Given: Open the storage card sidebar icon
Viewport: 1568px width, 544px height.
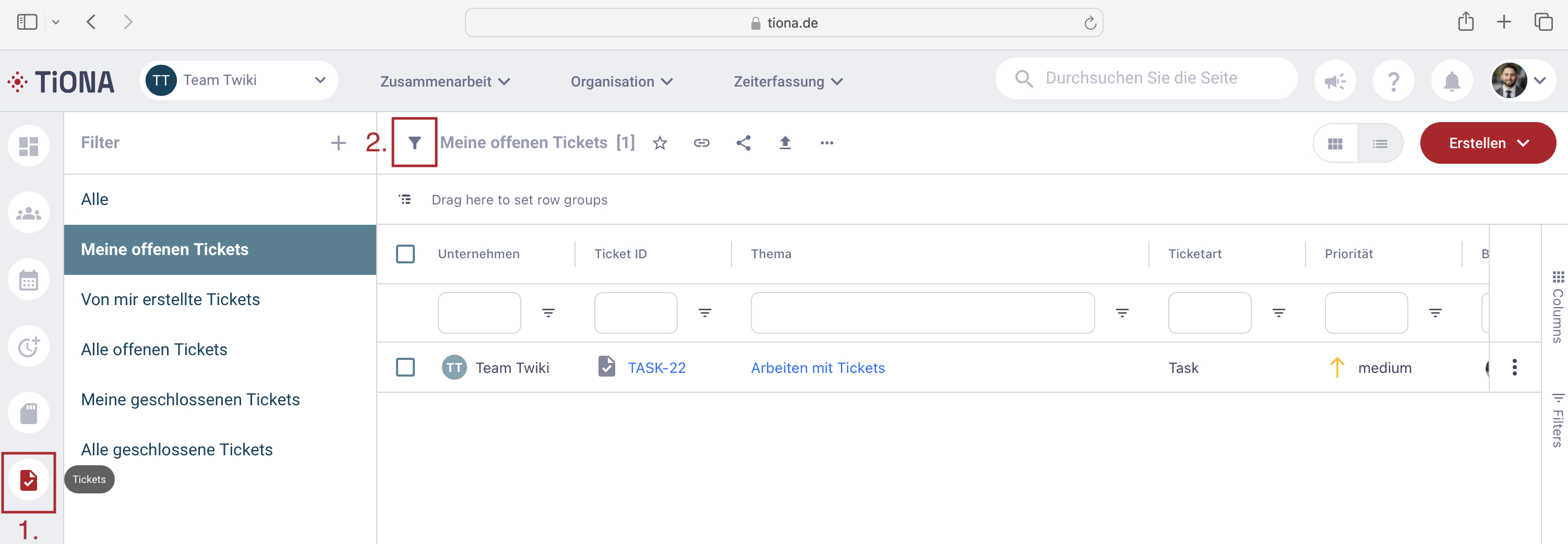Looking at the screenshot, I should (29, 413).
